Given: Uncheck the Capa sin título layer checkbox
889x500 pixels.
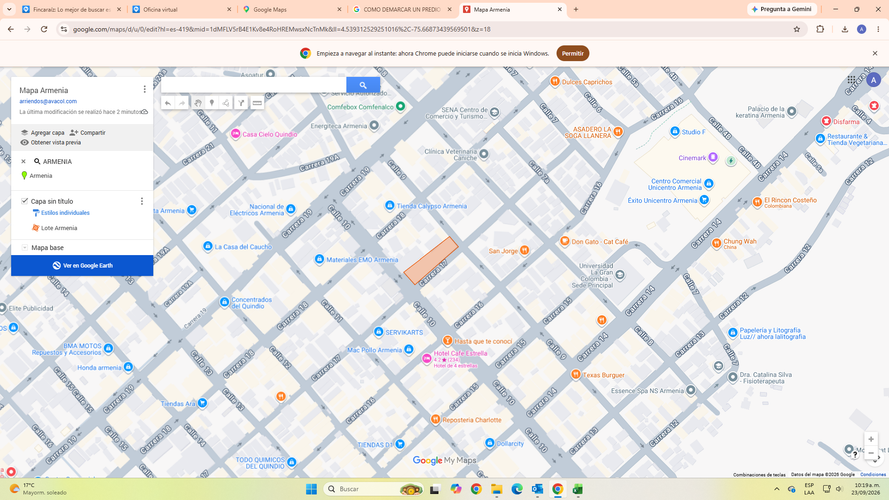Looking at the screenshot, I should click(x=24, y=201).
